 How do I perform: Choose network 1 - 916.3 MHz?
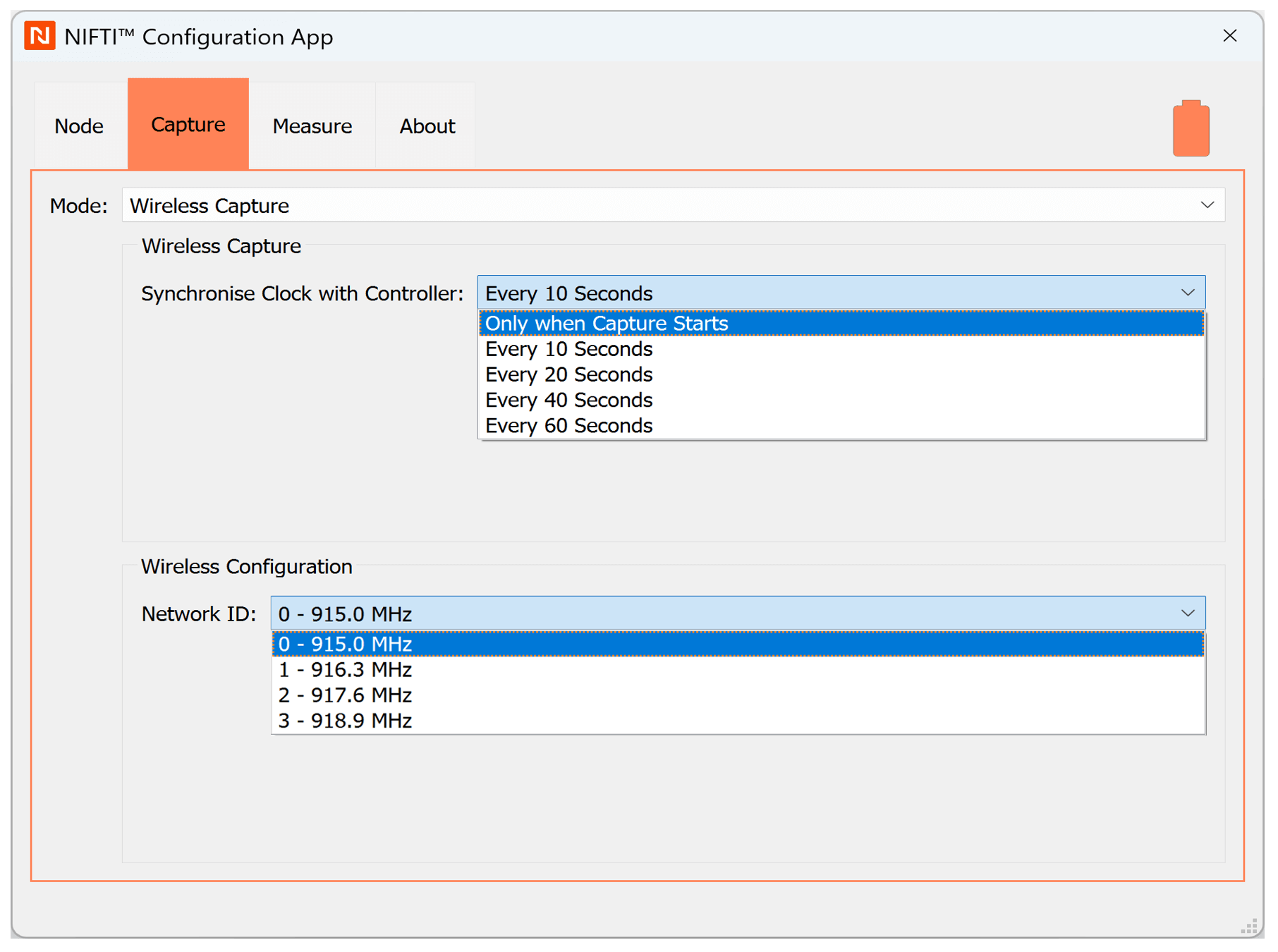[738, 669]
